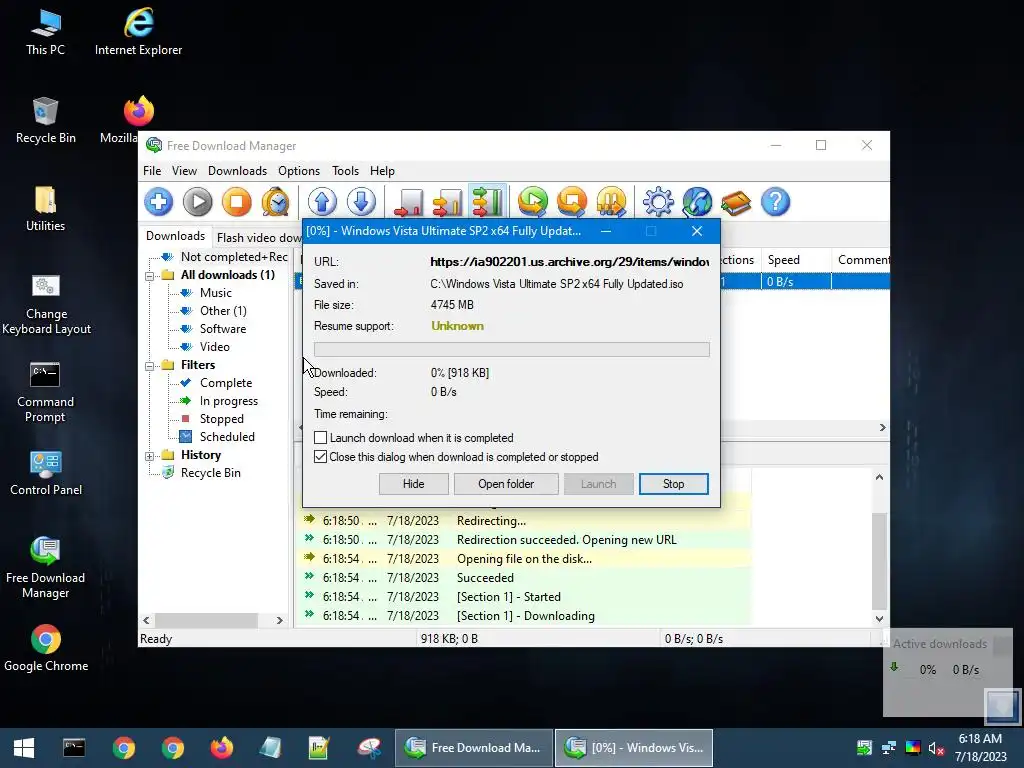The height and width of the screenshot is (768, 1024).
Task: Select Control Panel desktop icon
Action: pyautogui.click(x=46, y=473)
